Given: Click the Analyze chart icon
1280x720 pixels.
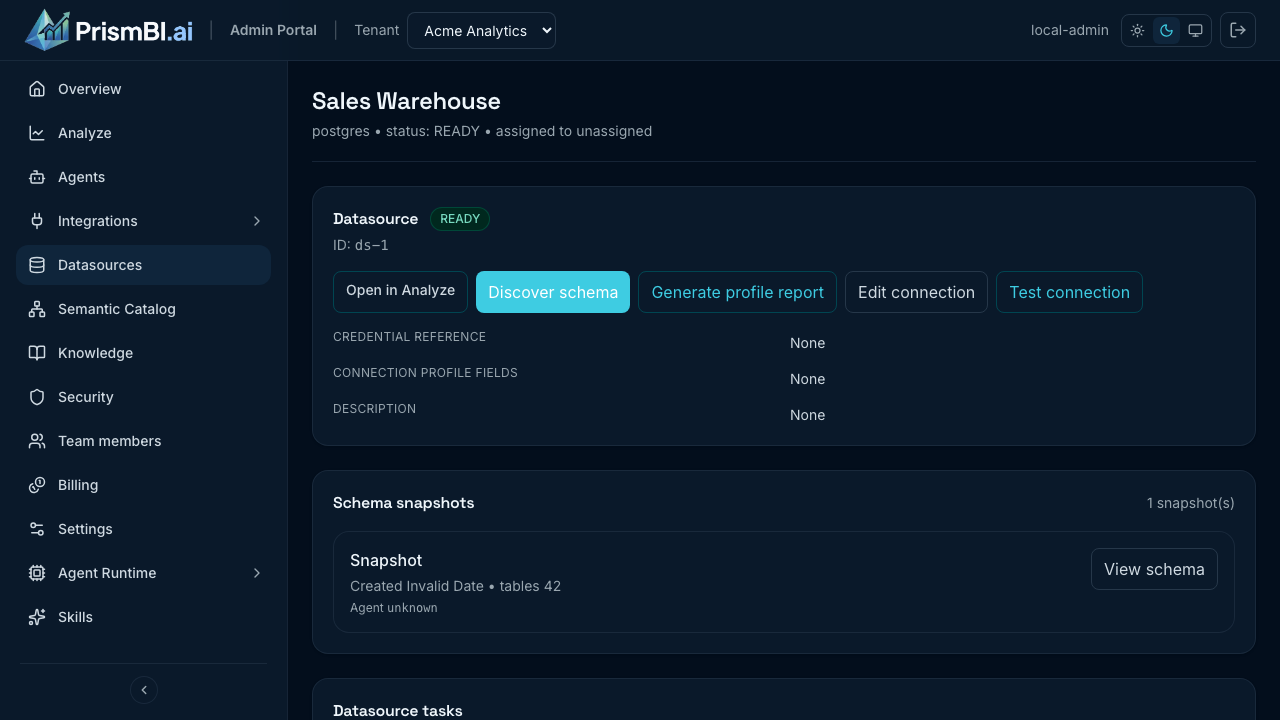Looking at the screenshot, I should (x=37, y=133).
